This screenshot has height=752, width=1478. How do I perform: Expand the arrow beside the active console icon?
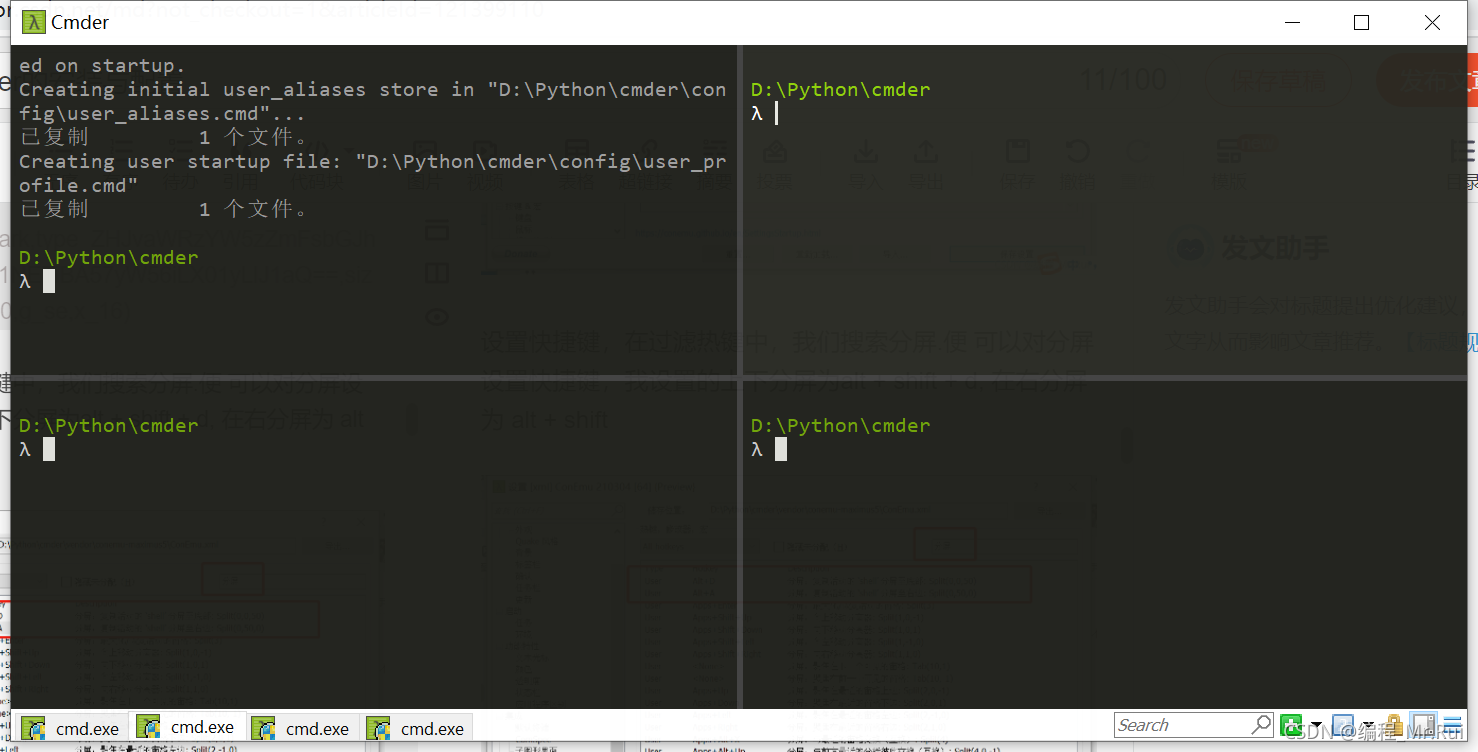1368,725
